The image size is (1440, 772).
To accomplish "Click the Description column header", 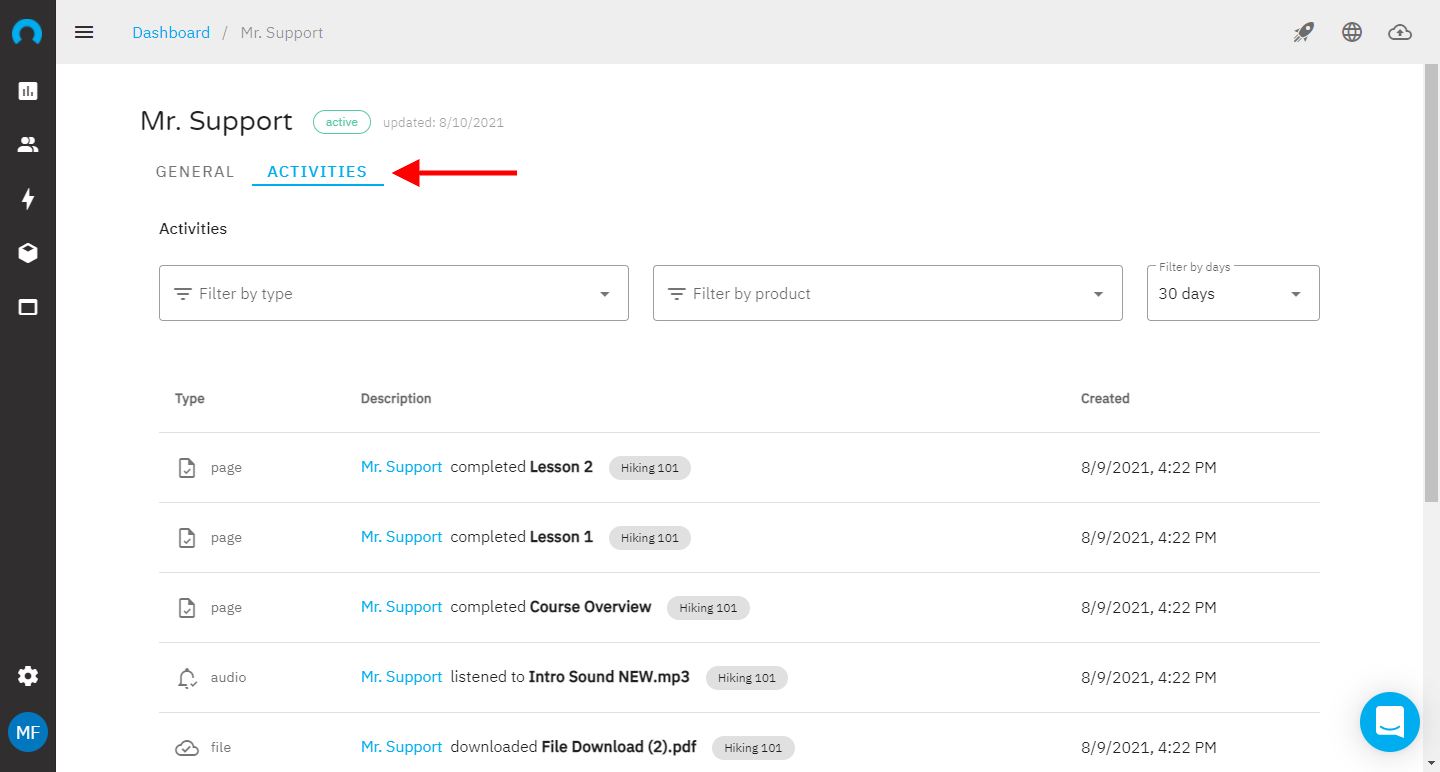I will coord(396,398).
